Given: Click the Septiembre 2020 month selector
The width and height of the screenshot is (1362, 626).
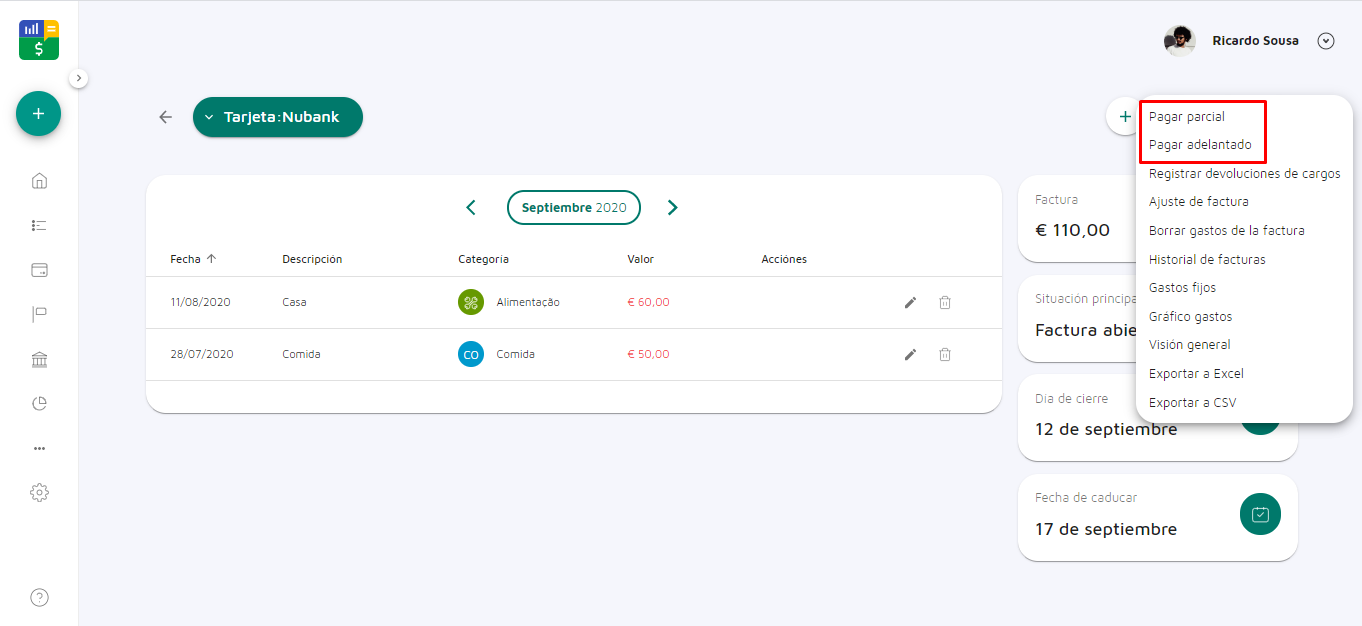Looking at the screenshot, I should point(574,207).
